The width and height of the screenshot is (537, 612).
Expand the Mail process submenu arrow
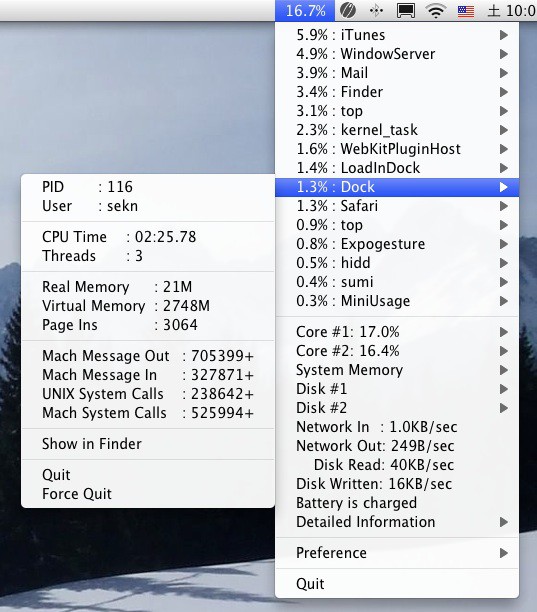(504, 73)
